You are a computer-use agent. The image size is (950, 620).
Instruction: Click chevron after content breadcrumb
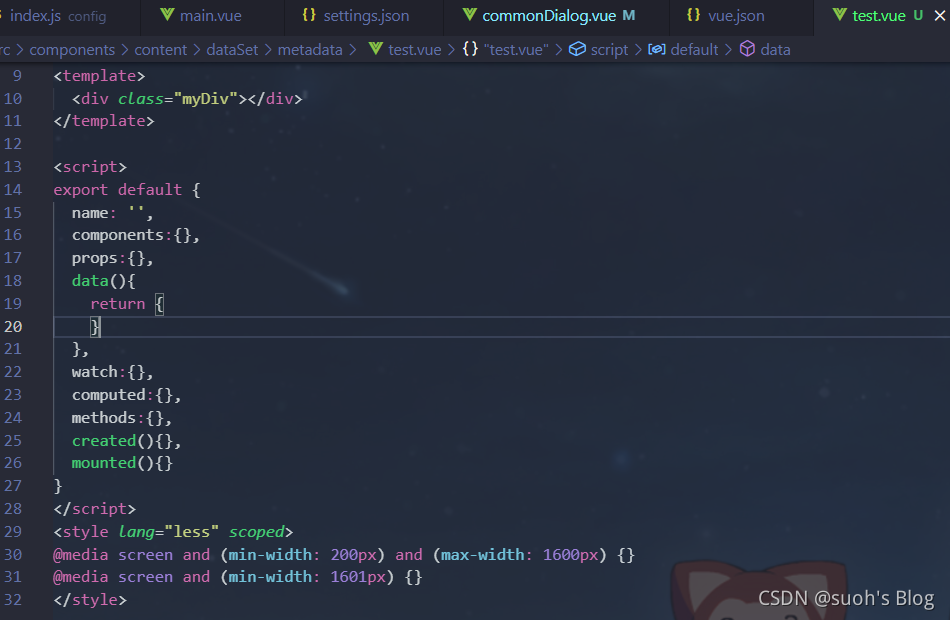coord(197,50)
